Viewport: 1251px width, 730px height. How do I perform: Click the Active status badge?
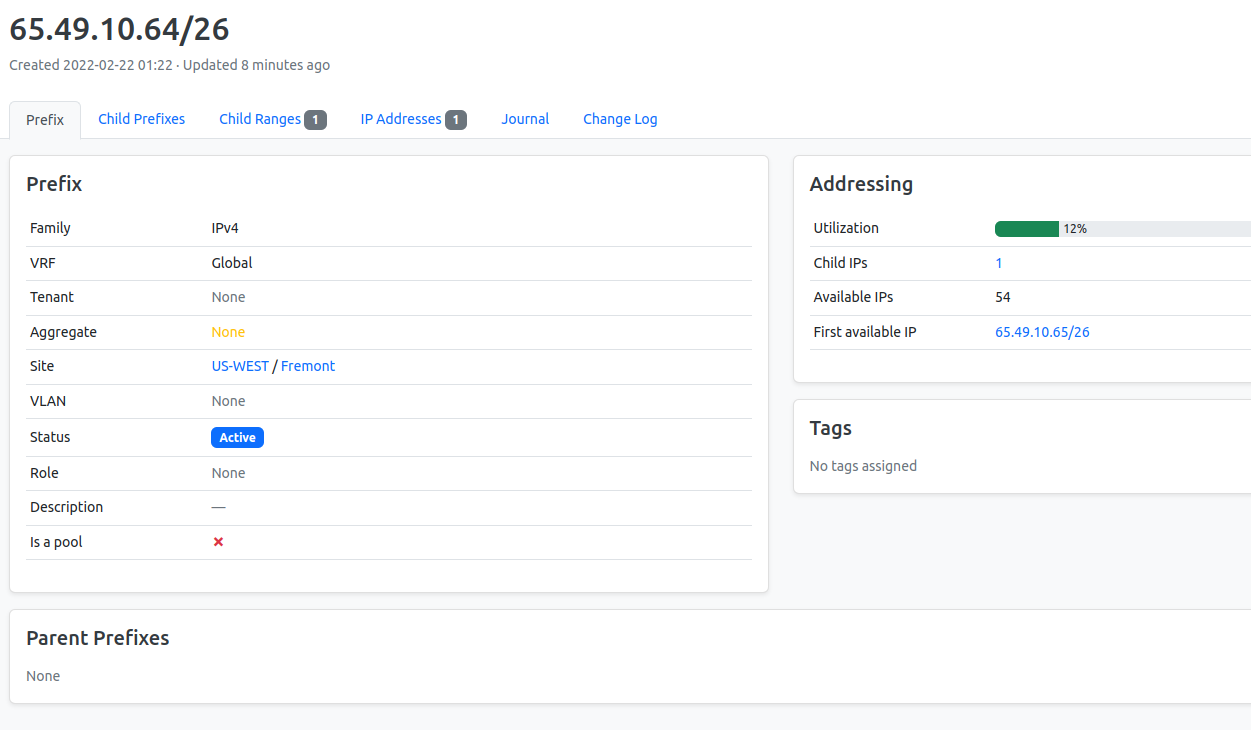tap(237, 437)
